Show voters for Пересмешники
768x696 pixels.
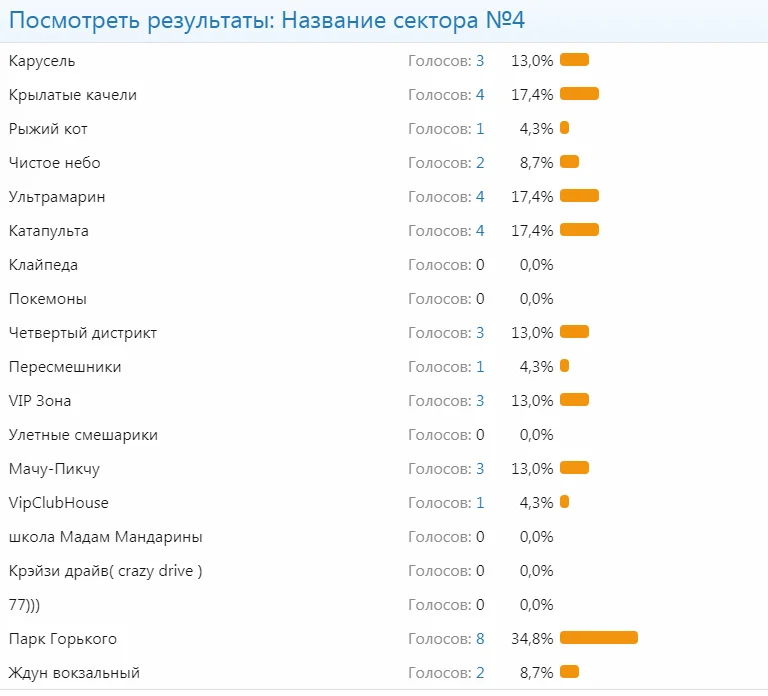coord(480,367)
